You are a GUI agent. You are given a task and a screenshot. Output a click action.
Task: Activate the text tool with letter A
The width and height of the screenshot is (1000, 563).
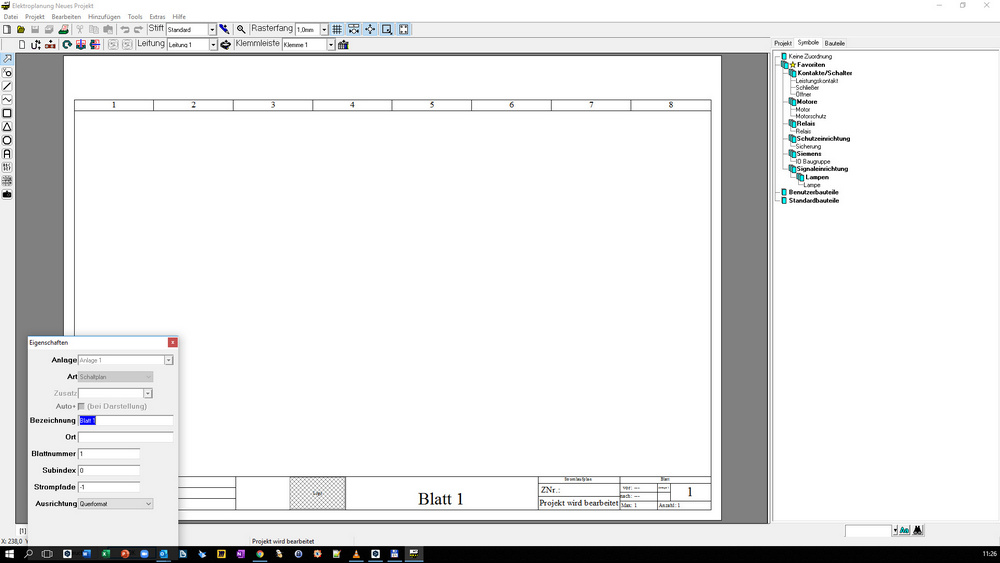tap(7, 154)
